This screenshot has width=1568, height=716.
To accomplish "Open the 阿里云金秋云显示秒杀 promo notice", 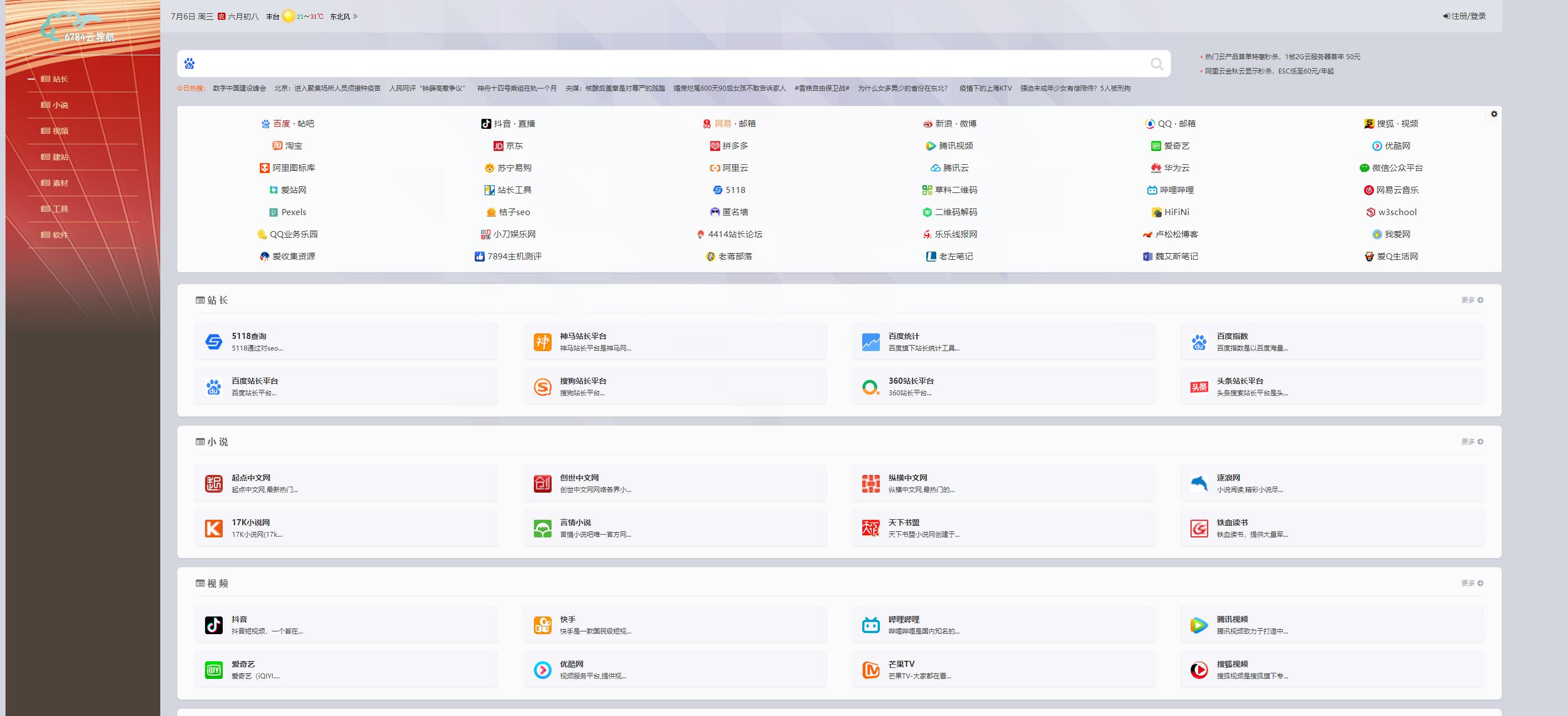I will click(x=1269, y=71).
